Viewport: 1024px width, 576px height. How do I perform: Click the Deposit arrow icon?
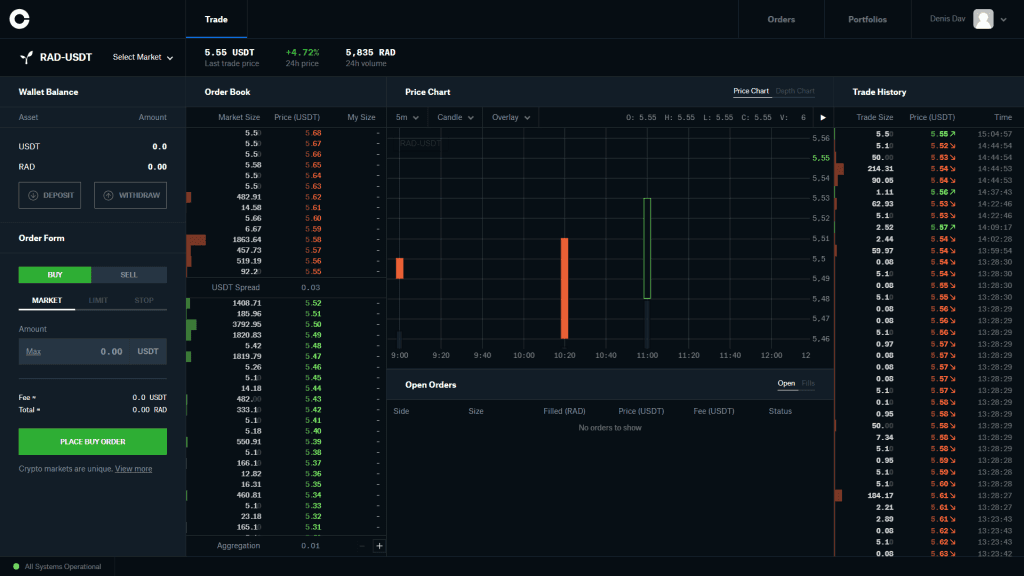pyautogui.click(x=33, y=195)
